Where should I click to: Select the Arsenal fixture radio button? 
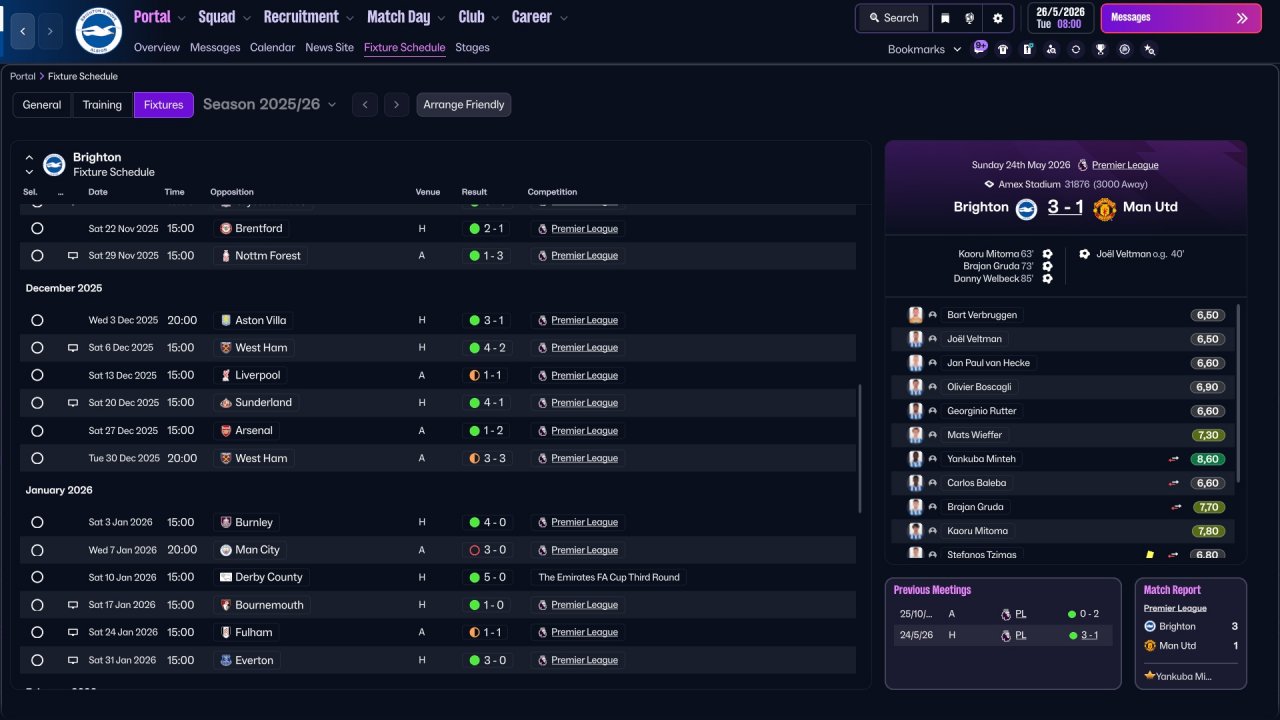pos(37,430)
